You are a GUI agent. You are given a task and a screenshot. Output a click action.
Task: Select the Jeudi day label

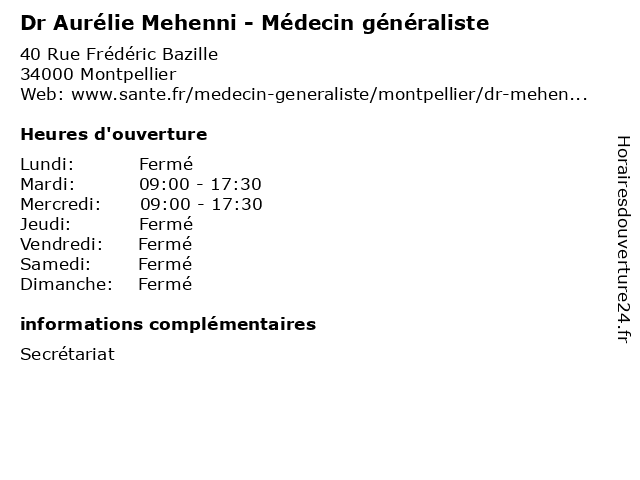click(x=45, y=224)
